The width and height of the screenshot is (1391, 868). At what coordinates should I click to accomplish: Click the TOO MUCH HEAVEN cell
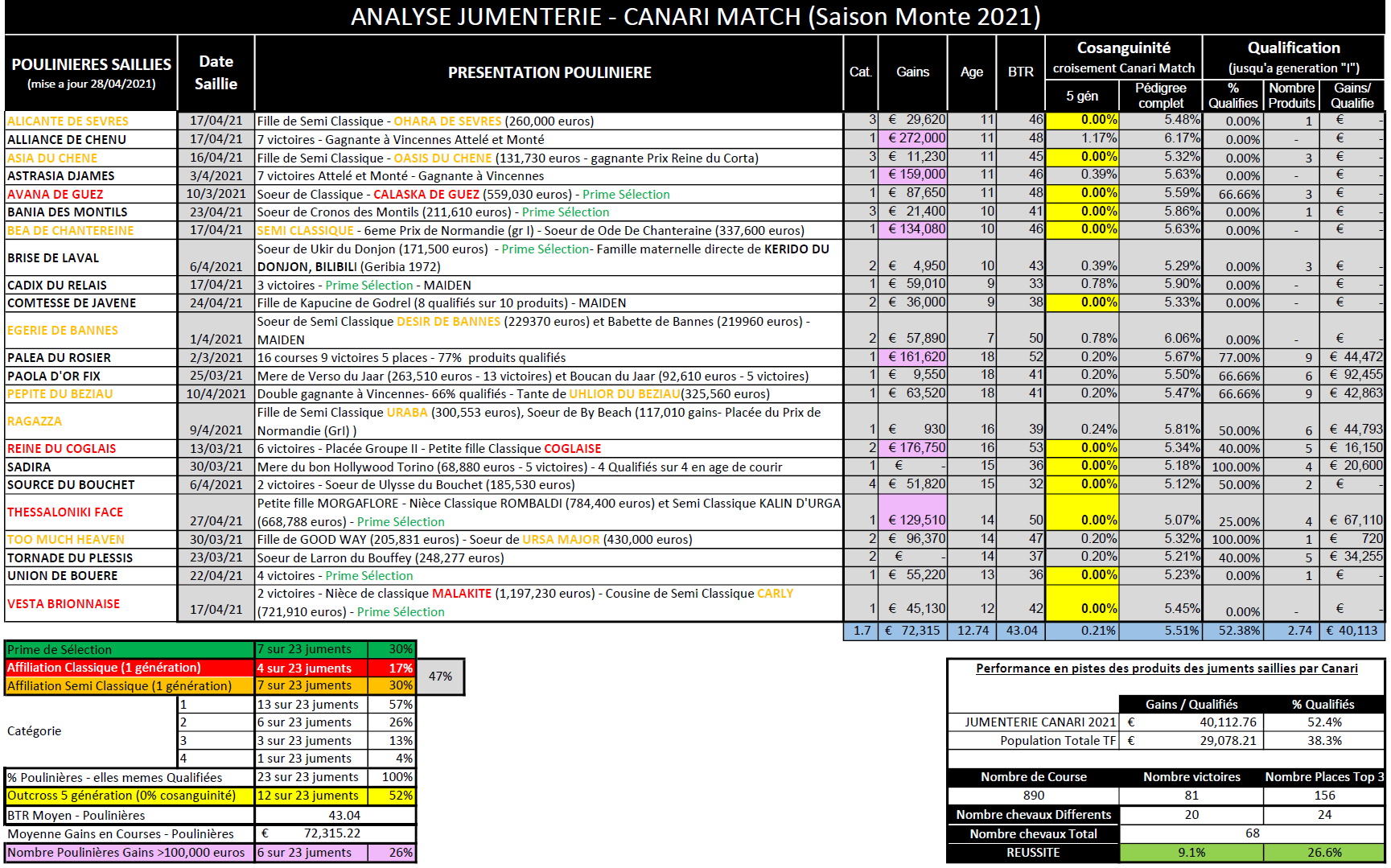91,539
